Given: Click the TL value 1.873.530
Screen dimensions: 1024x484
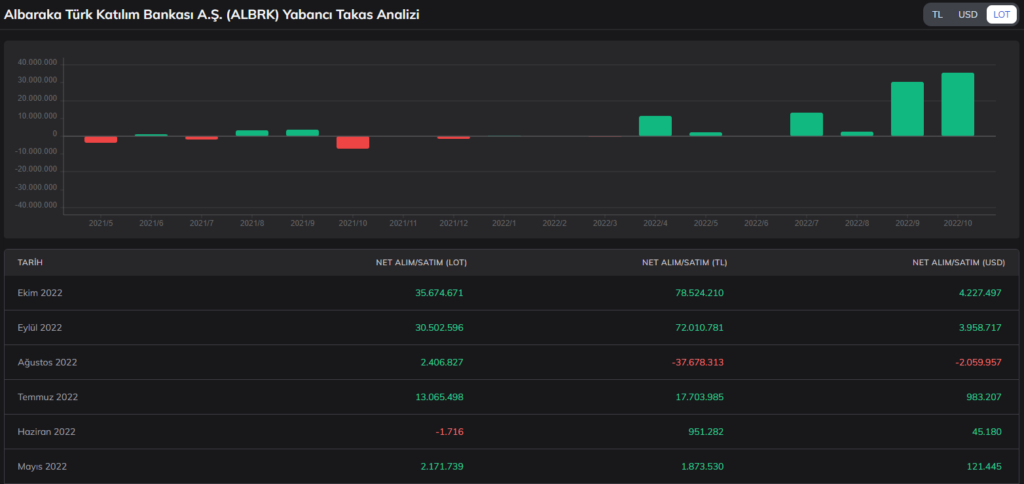Looking at the screenshot, I should click(703, 466).
